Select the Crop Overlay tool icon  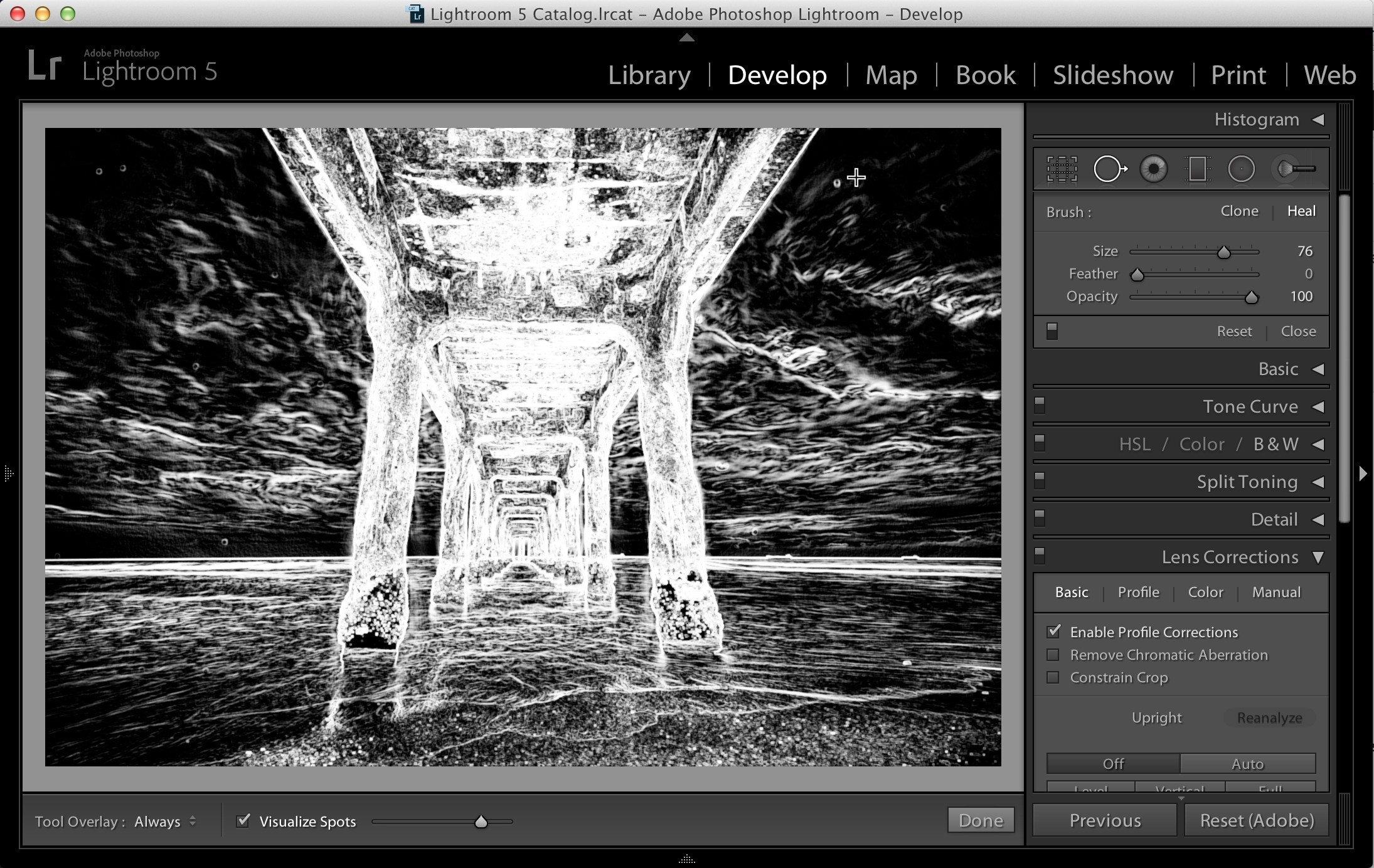point(1062,169)
